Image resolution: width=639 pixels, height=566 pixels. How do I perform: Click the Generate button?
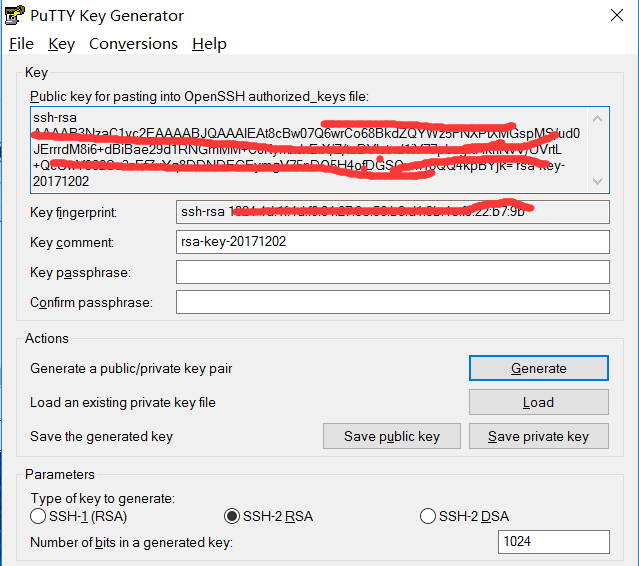(538, 368)
